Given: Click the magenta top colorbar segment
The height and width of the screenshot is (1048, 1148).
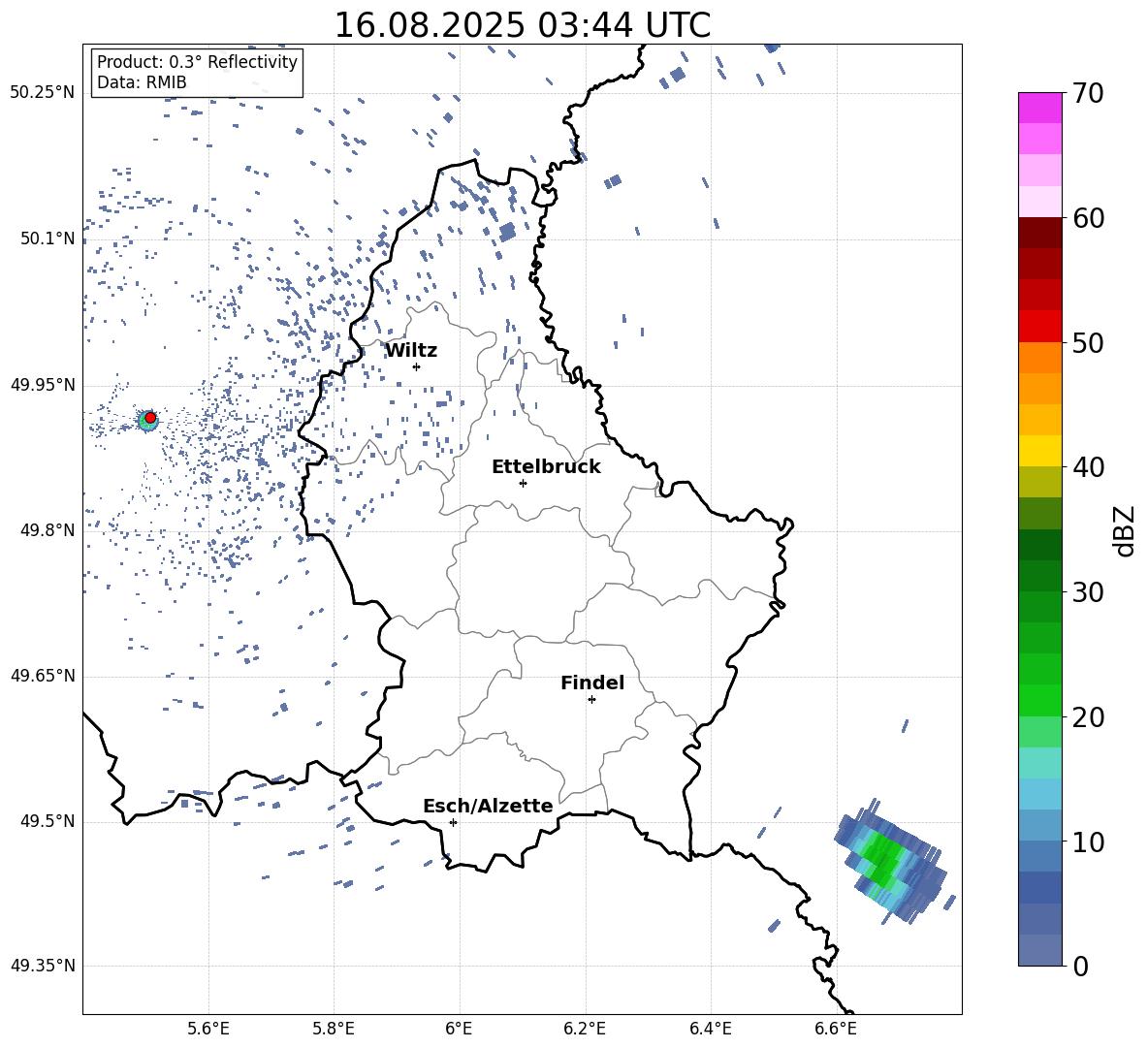Looking at the screenshot, I should [1040, 108].
